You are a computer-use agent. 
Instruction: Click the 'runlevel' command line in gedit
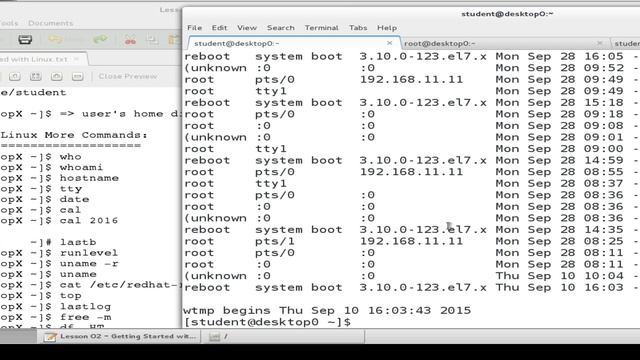(59, 253)
